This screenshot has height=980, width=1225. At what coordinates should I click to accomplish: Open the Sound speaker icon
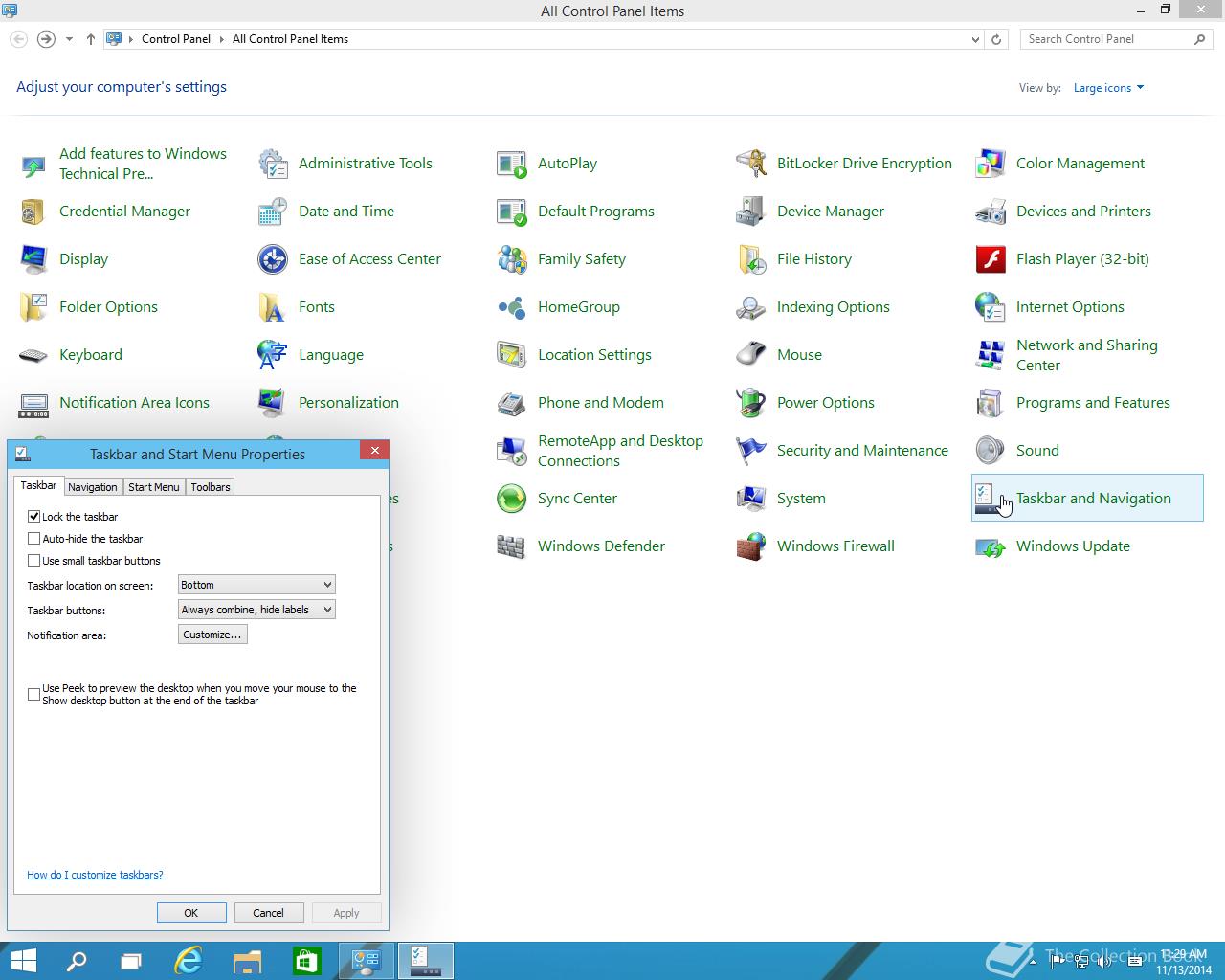point(991,451)
